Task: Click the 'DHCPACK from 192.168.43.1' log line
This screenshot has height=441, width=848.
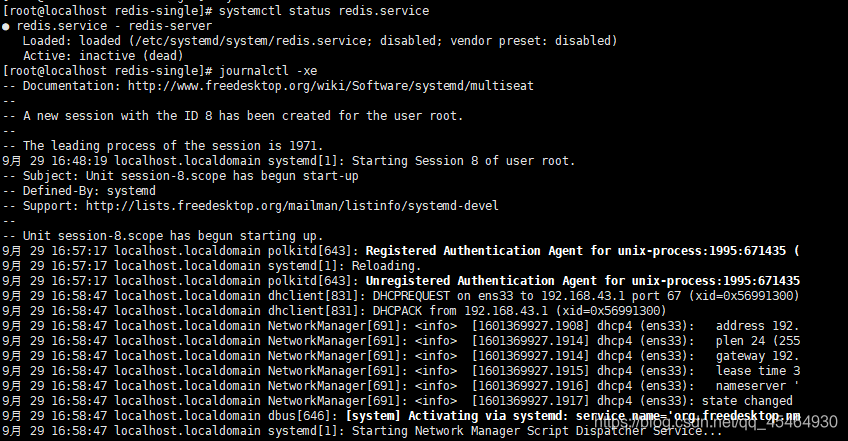Action: [334, 311]
